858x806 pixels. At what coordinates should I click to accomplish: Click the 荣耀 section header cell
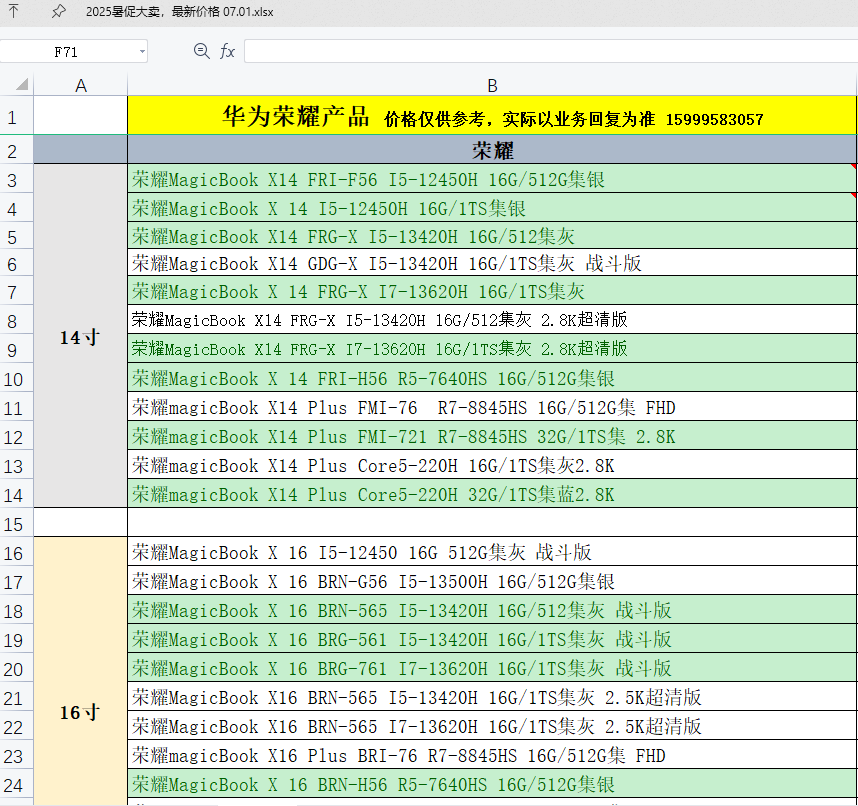[x=492, y=149]
